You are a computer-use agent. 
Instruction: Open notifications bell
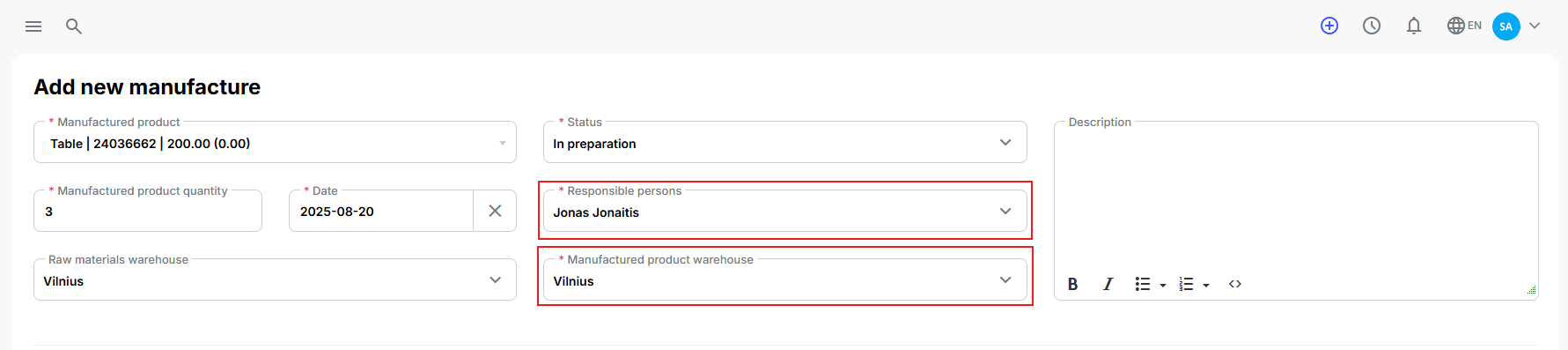pyautogui.click(x=1414, y=26)
